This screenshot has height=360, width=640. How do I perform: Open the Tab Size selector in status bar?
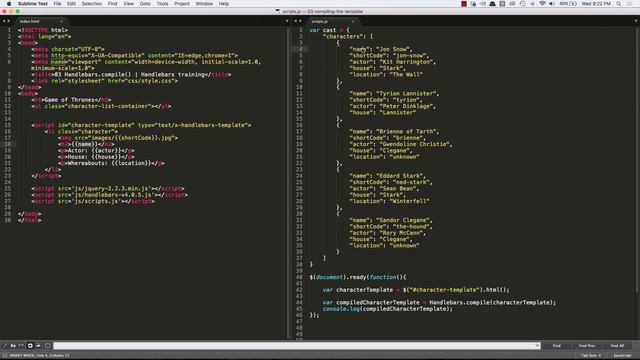[591, 356]
